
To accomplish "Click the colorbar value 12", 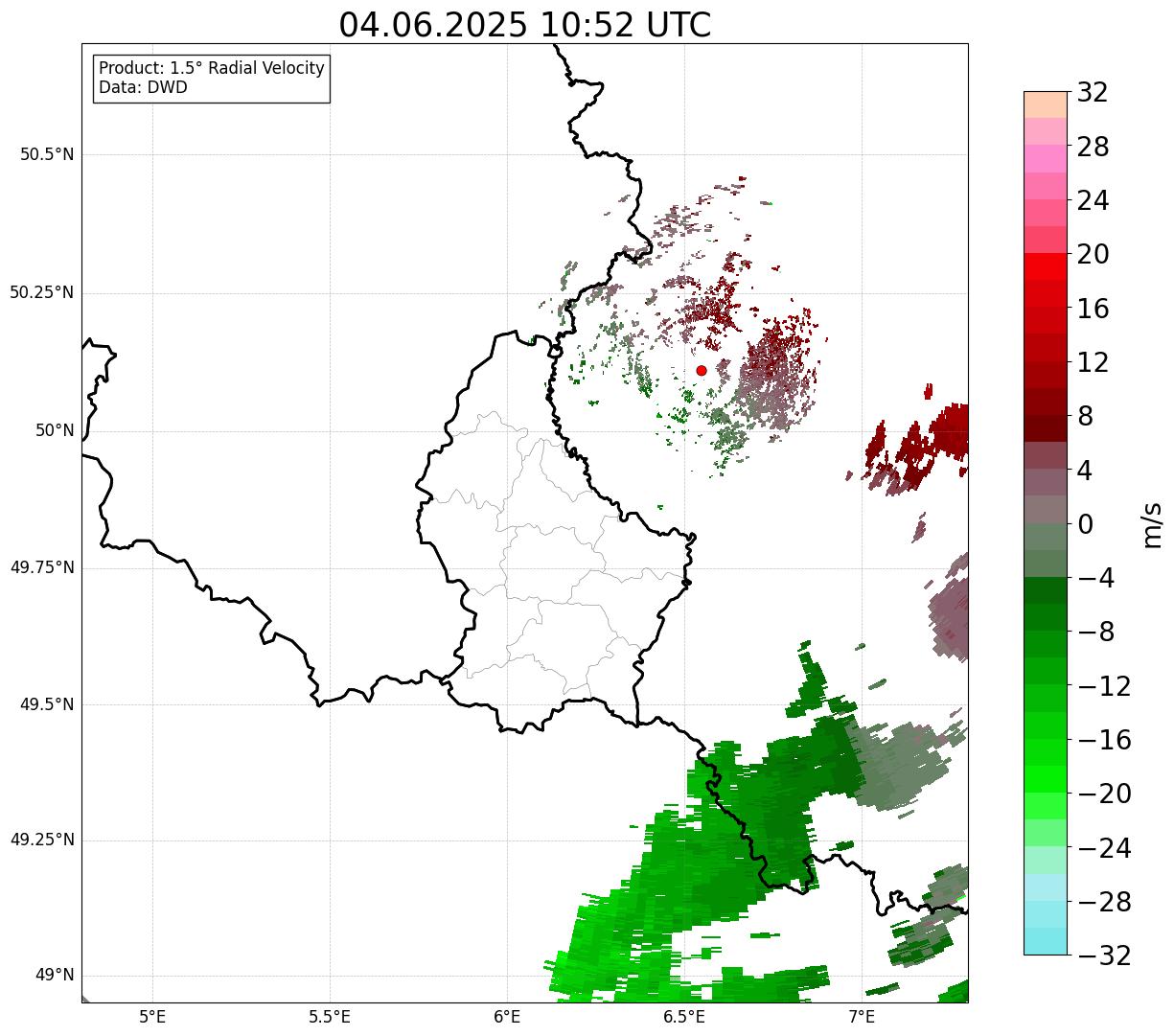I will (1093, 362).
